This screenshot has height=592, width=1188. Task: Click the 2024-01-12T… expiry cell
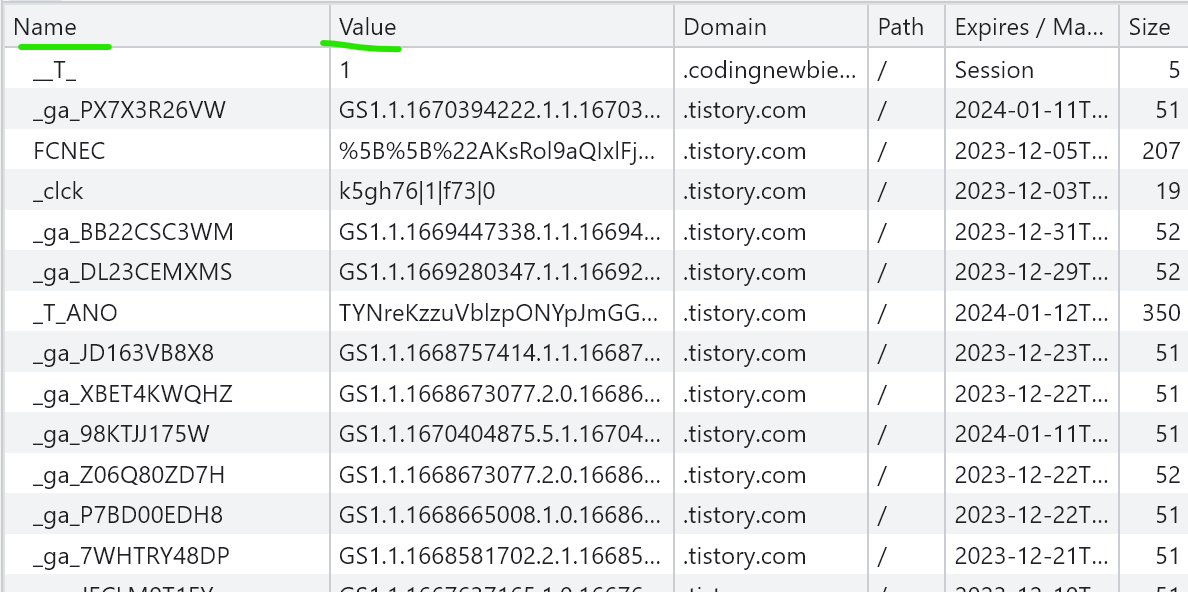pos(1031,313)
